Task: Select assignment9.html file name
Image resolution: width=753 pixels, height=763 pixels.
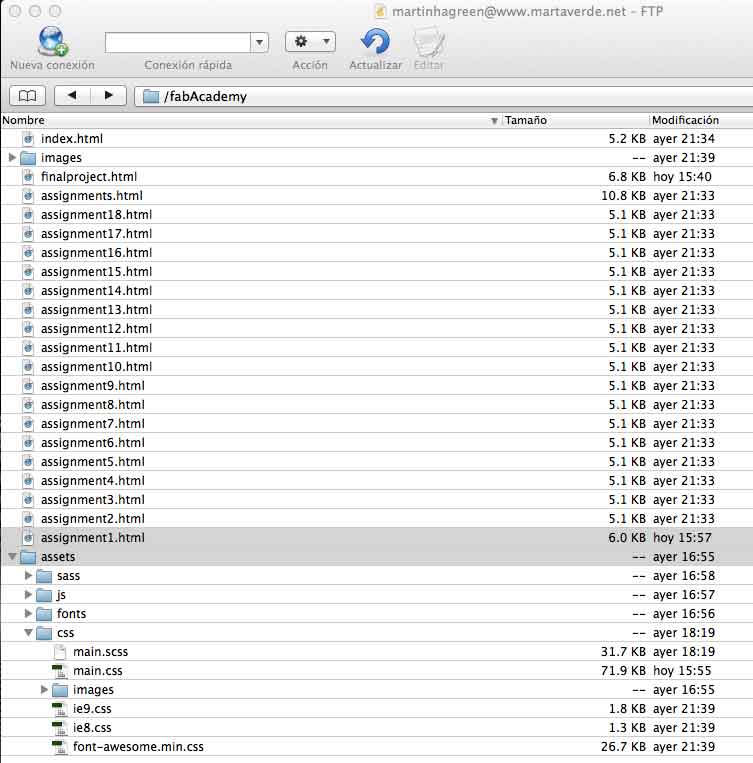Action: 93,386
